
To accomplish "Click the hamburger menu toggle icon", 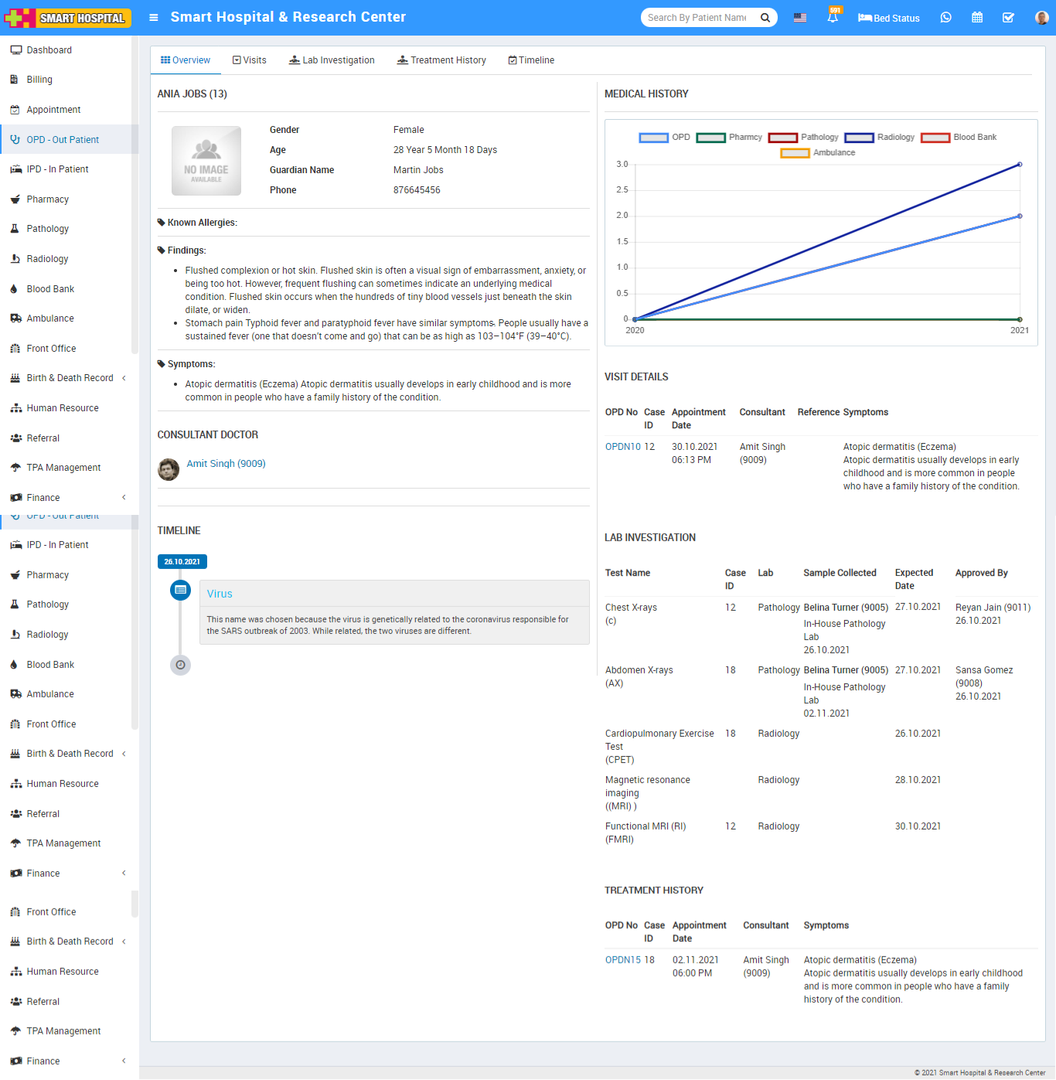I will [x=153, y=18].
